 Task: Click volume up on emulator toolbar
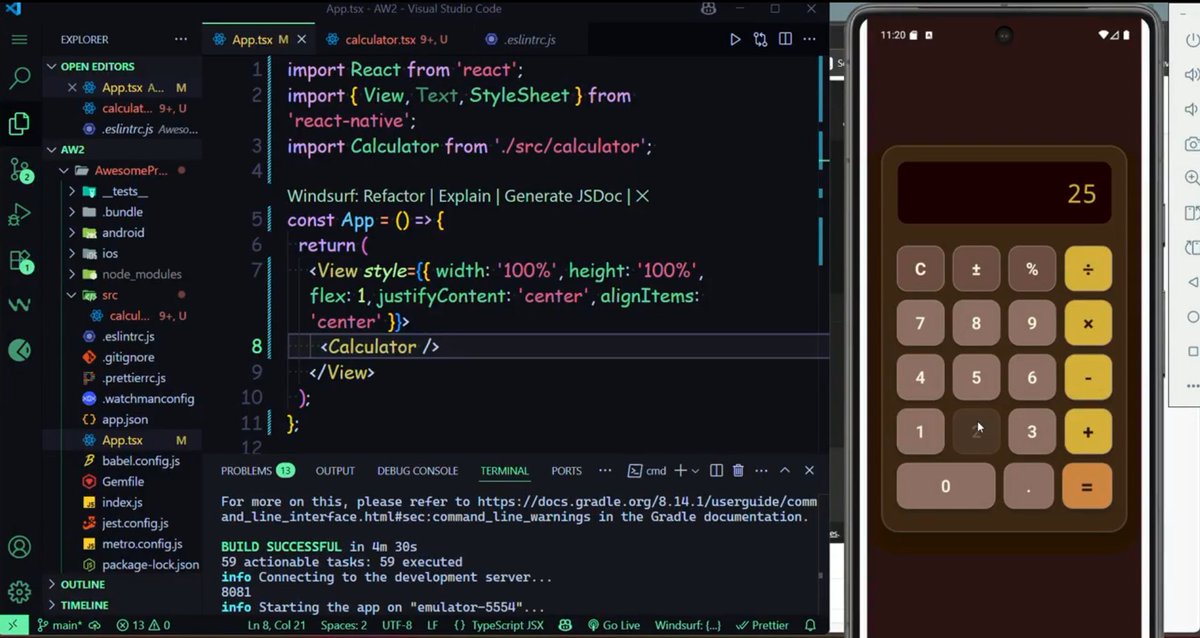(1191, 75)
